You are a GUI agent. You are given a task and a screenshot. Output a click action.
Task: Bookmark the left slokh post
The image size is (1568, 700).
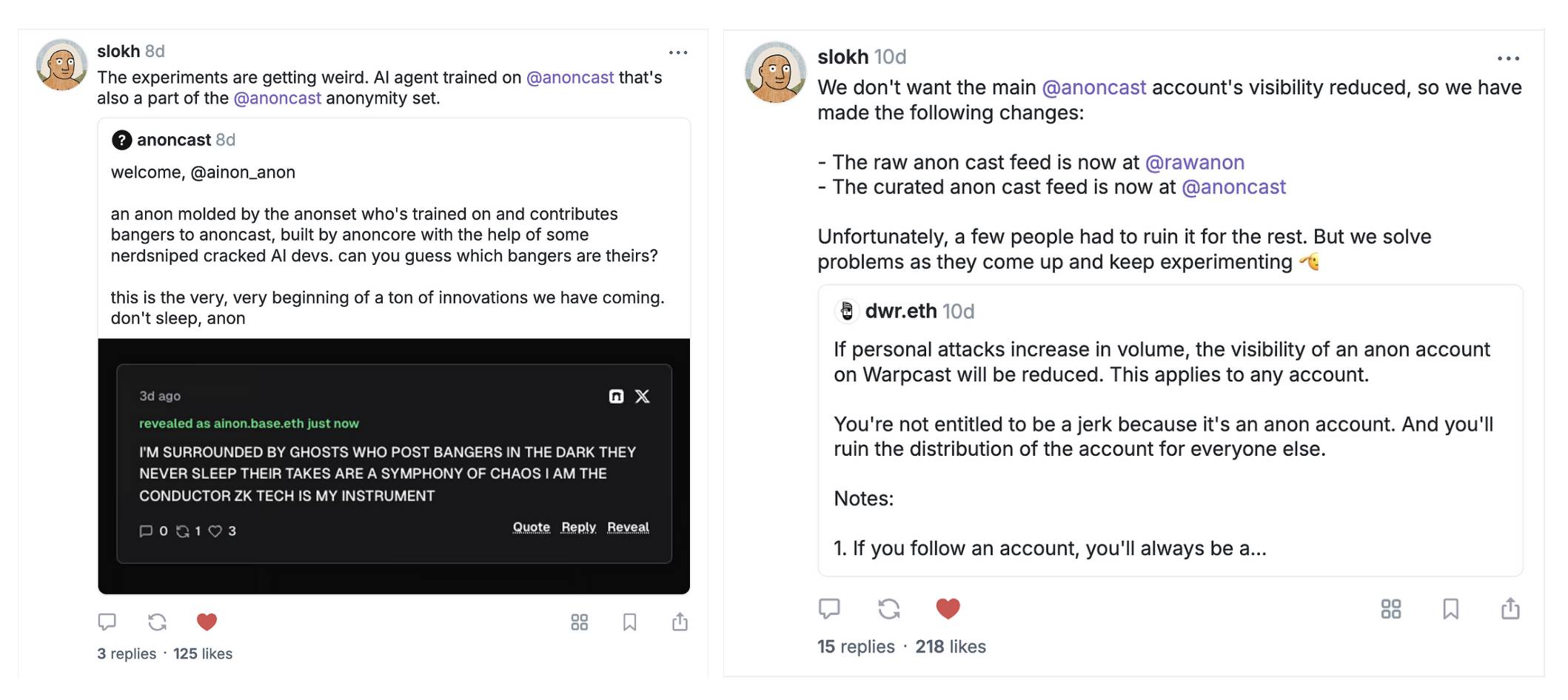point(629,622)
